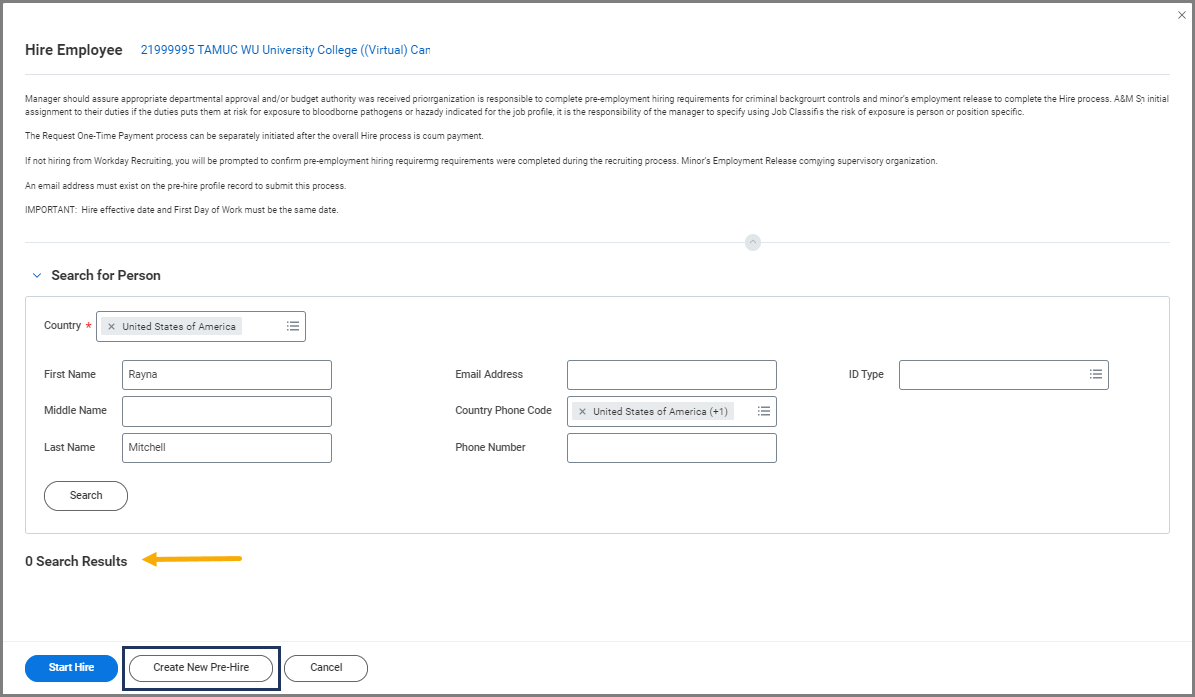Collapse the instructions with the circular chevron
Screen dimensions: 1195x697
(x=753, y=242)
